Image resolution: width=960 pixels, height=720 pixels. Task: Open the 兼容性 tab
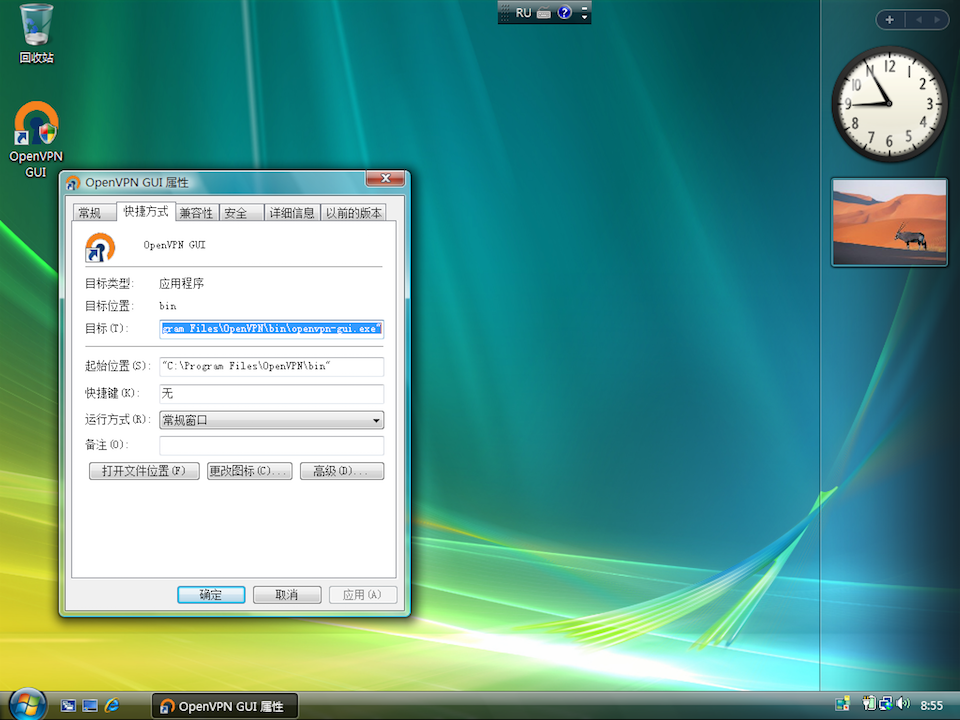tap(197, 212)
